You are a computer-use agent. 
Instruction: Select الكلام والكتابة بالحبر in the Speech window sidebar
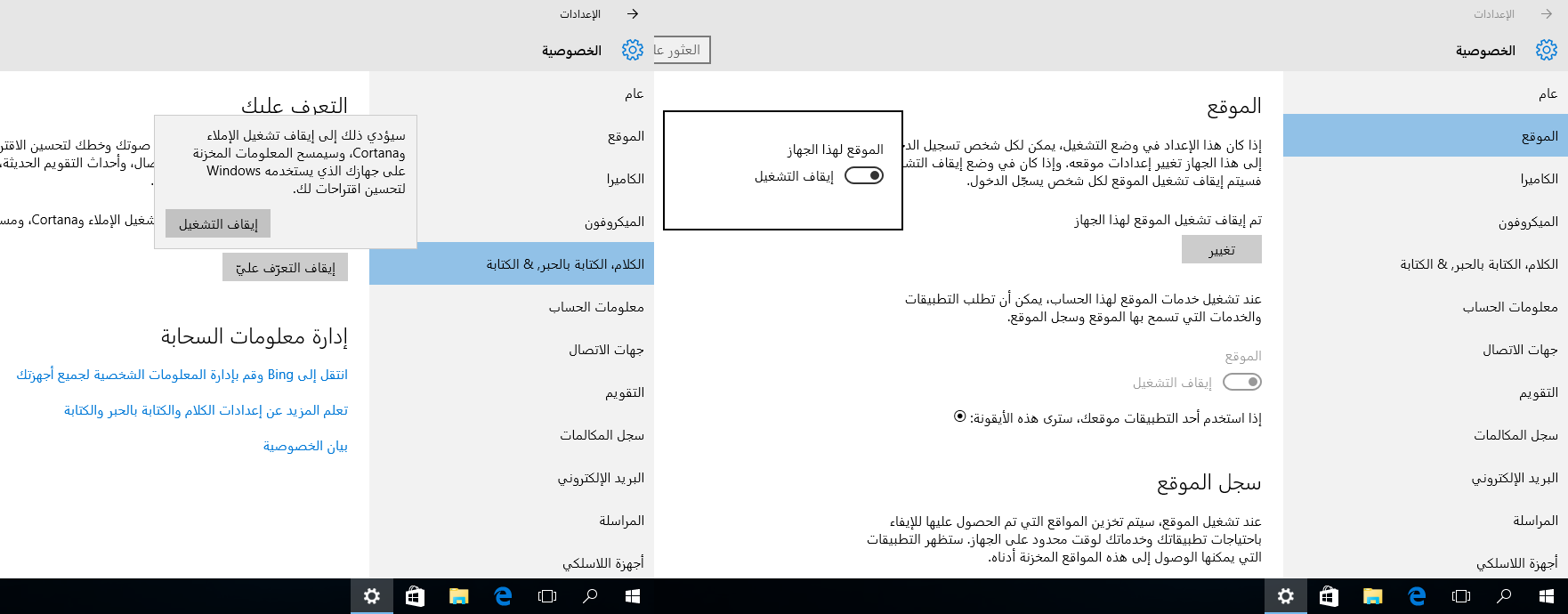[x=512, y=264]
